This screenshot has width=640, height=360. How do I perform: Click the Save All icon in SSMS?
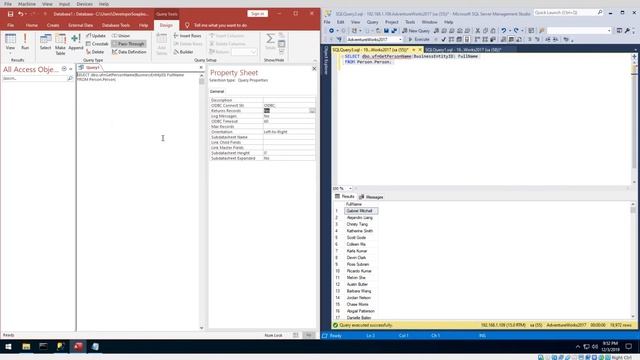(x=394, y=31)
